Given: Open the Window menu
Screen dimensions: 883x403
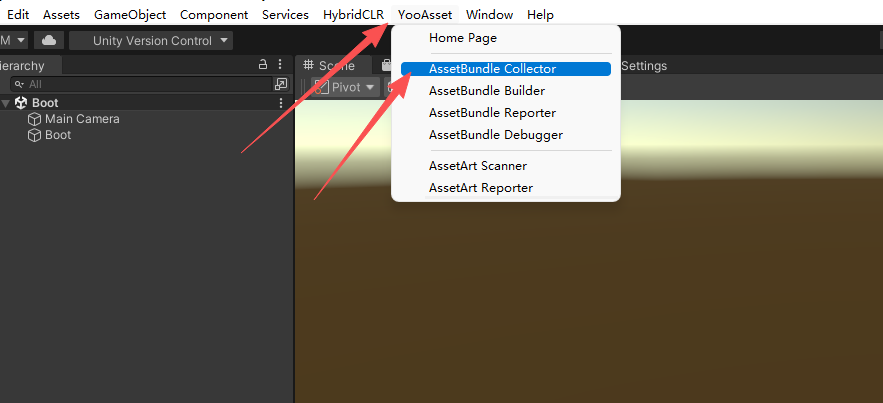Looking at the screenshot, I should tap(489, 15).
